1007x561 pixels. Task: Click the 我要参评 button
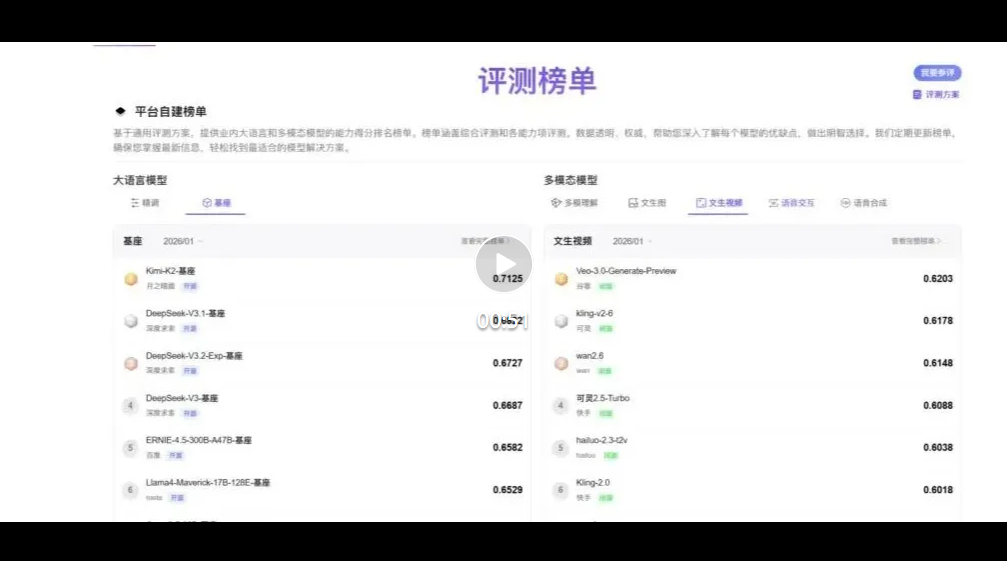[x=937, y=73]
